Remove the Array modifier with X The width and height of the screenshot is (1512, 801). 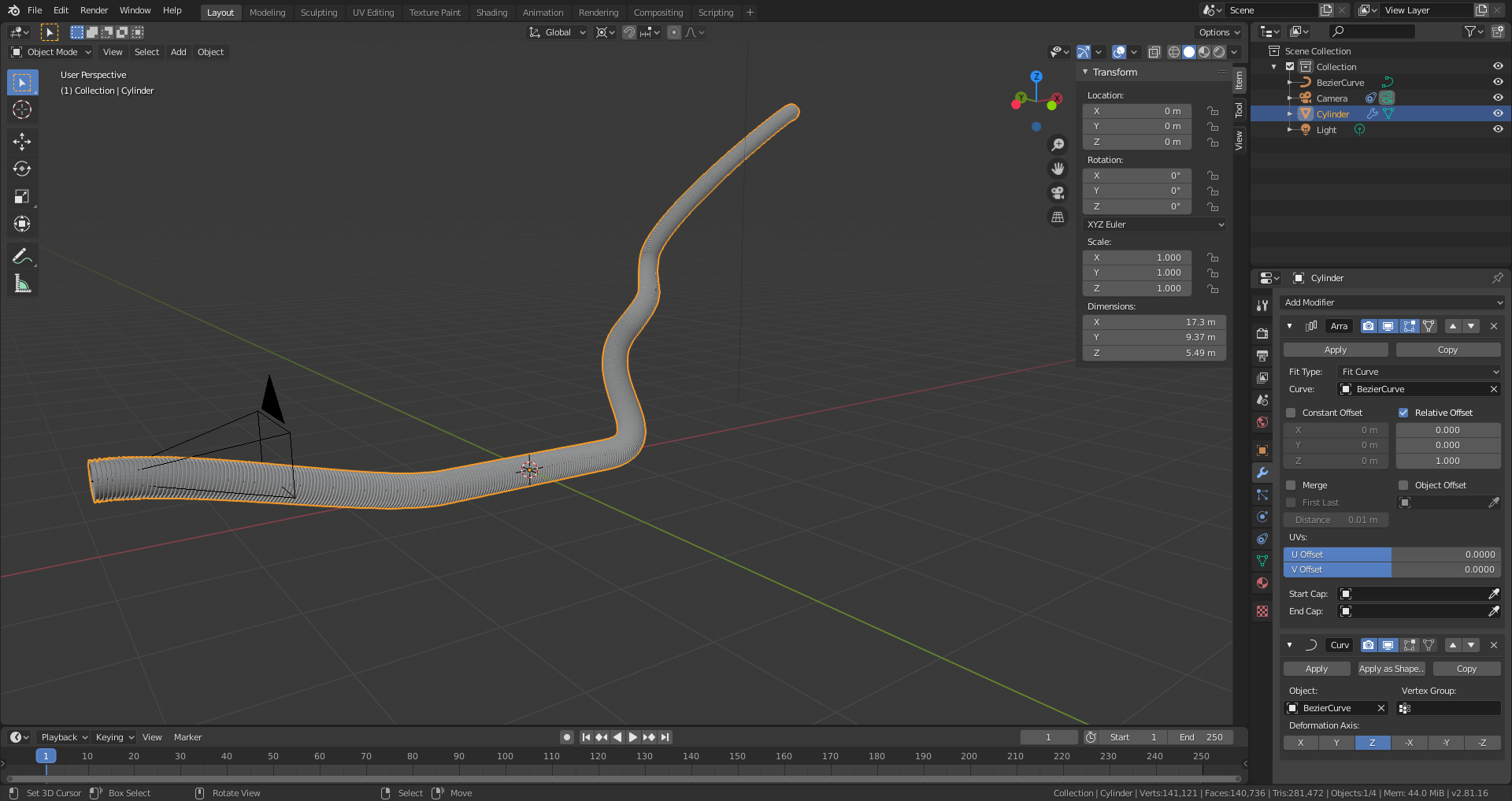pos(1494,326)
